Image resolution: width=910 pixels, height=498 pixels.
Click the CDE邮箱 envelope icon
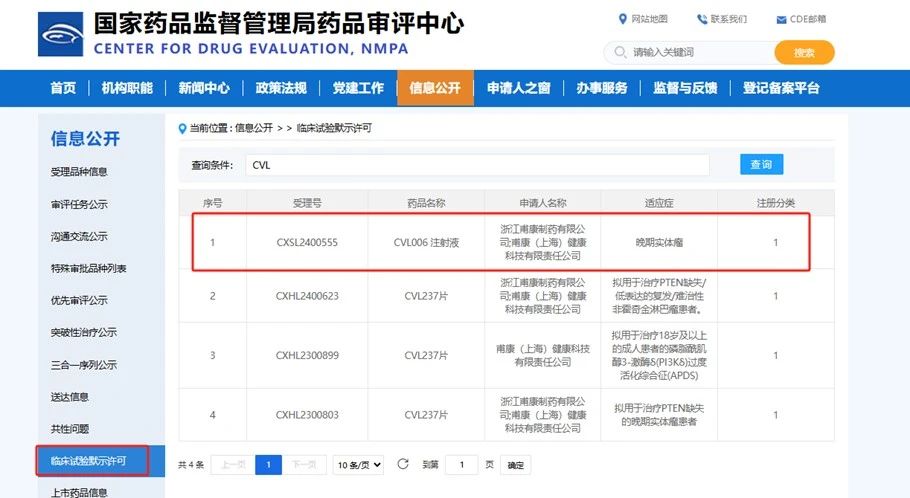coord(781,20)
